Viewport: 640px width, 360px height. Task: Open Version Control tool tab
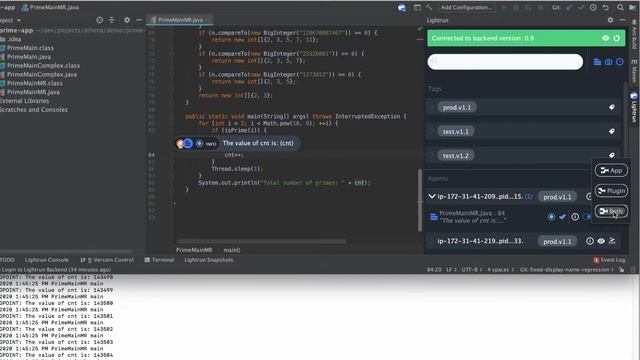pos(107,260)
